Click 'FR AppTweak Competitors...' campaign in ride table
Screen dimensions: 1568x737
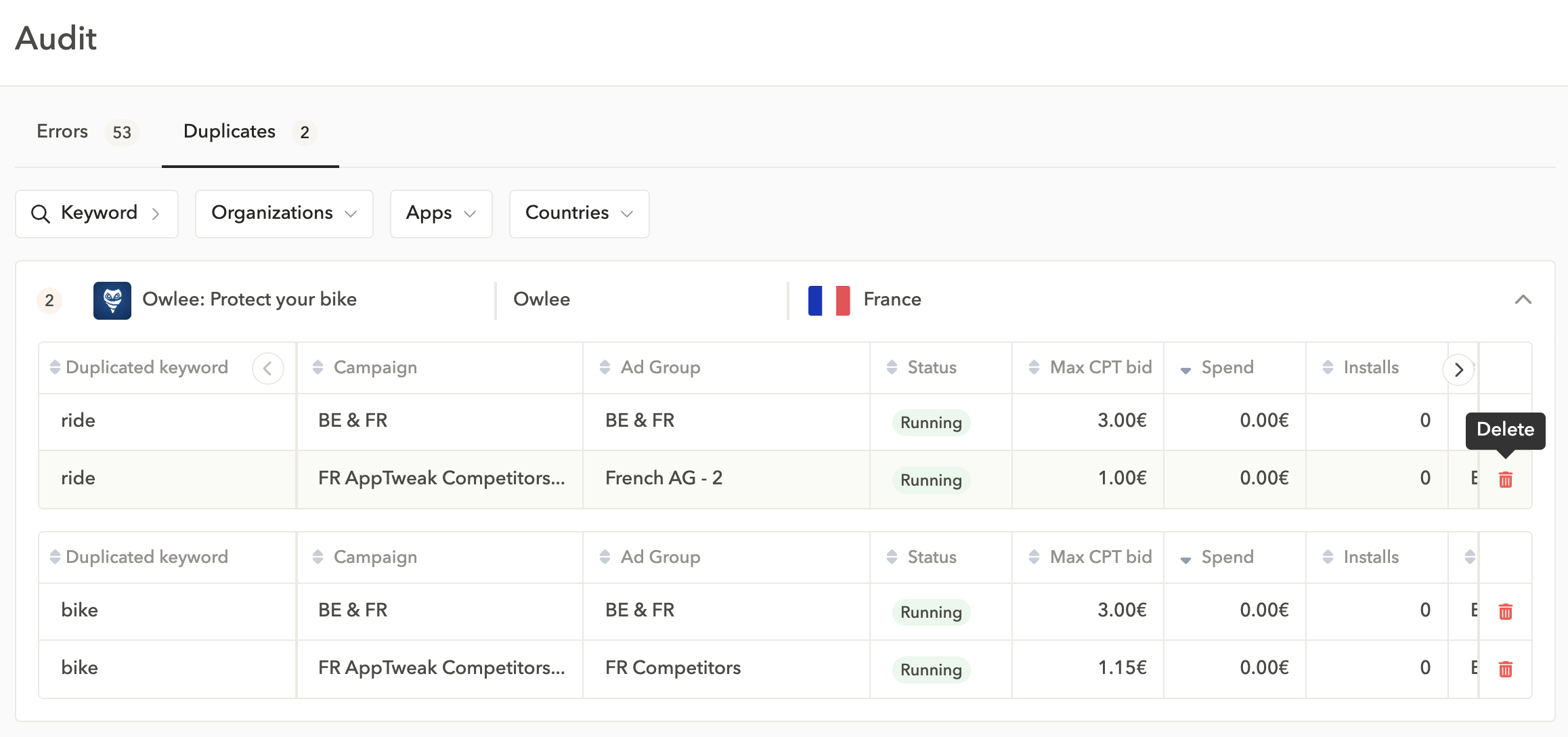click(441, 478)
